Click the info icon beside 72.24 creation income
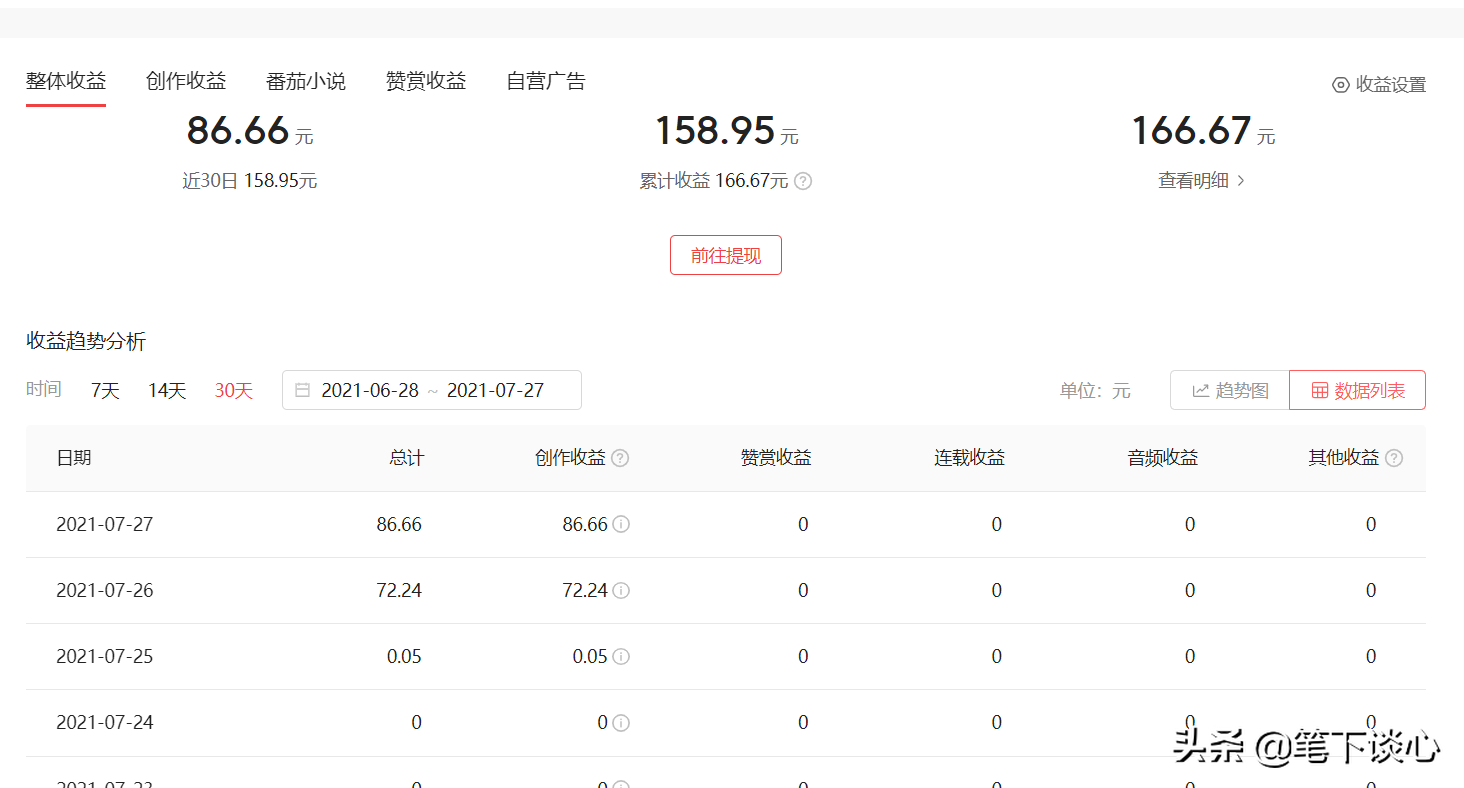This screenshot has width=1464, height=788. coord(621,590)
